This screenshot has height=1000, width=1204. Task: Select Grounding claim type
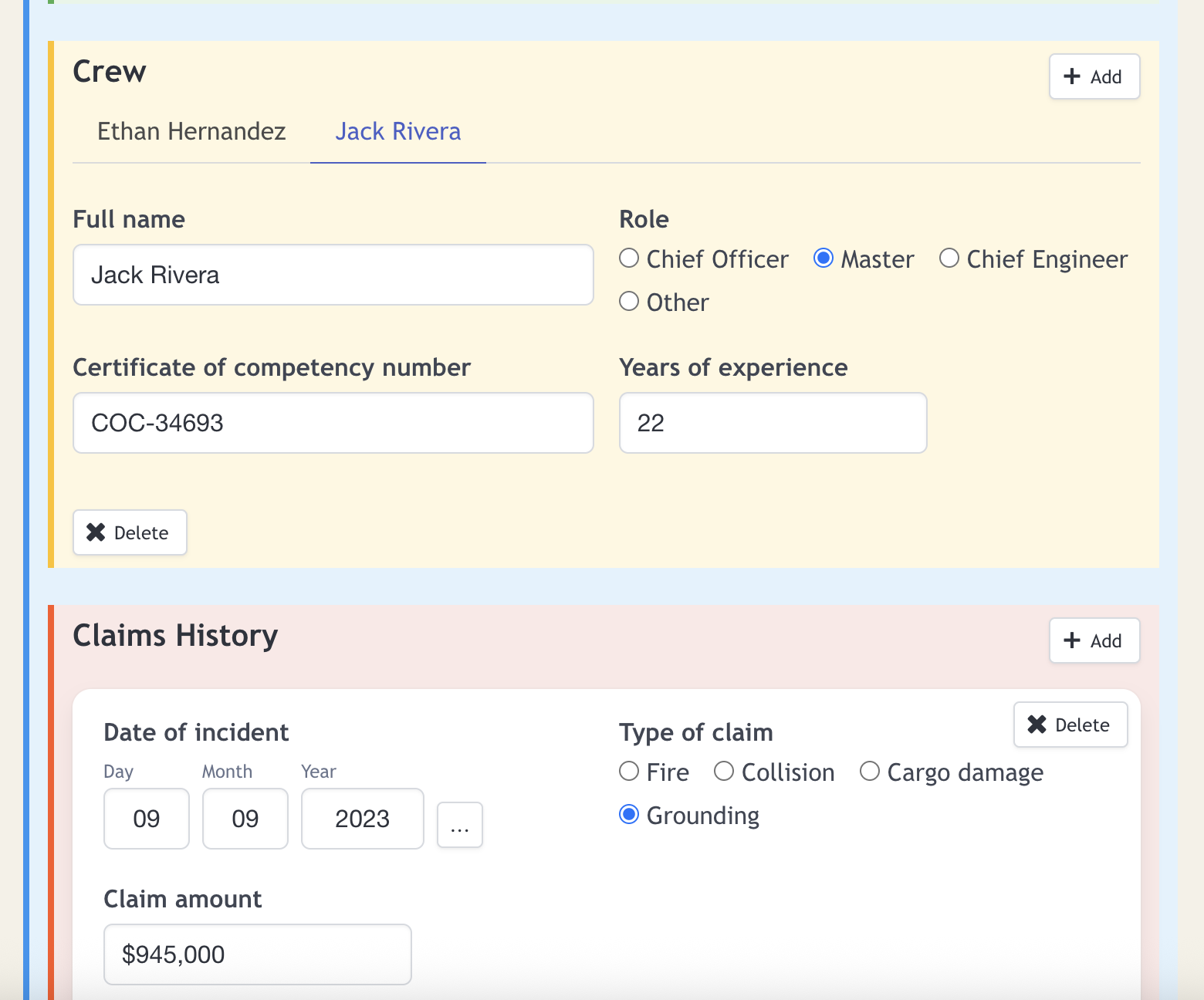click(629, 815)
